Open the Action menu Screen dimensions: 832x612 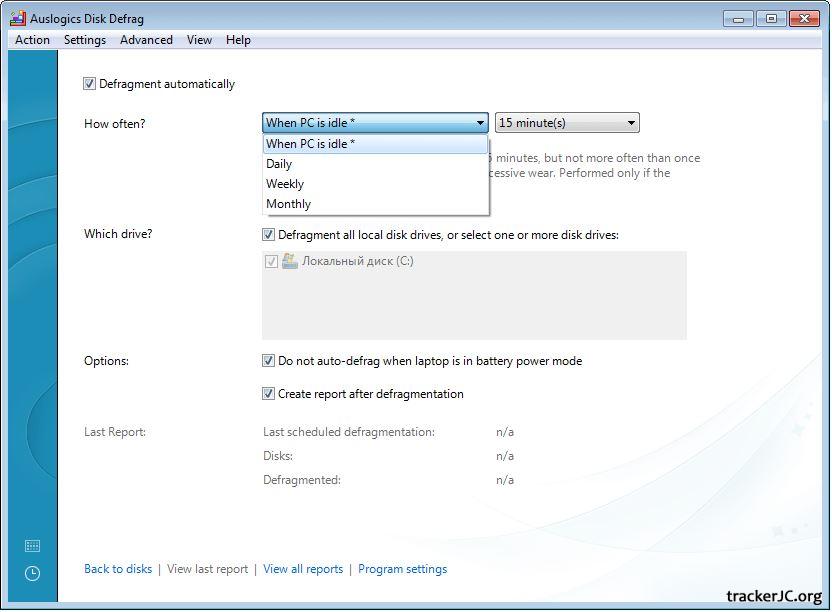[32, 40]
